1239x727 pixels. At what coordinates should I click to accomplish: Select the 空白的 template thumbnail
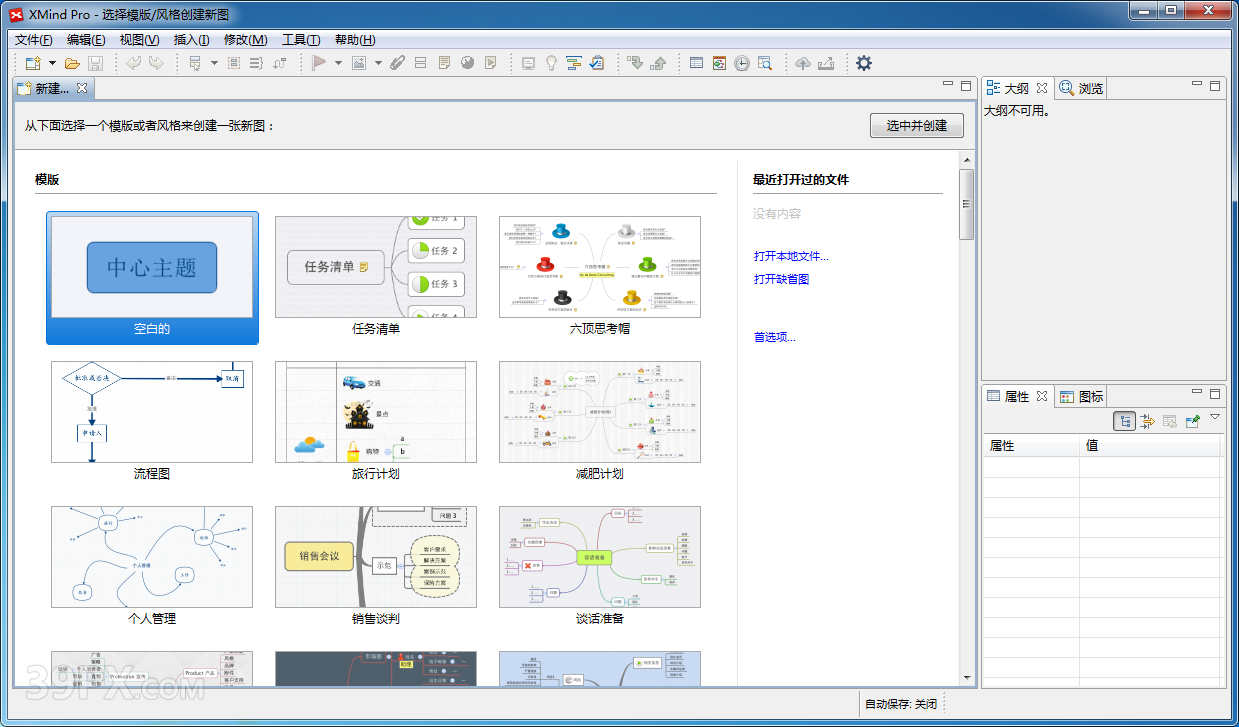(152, 277)
